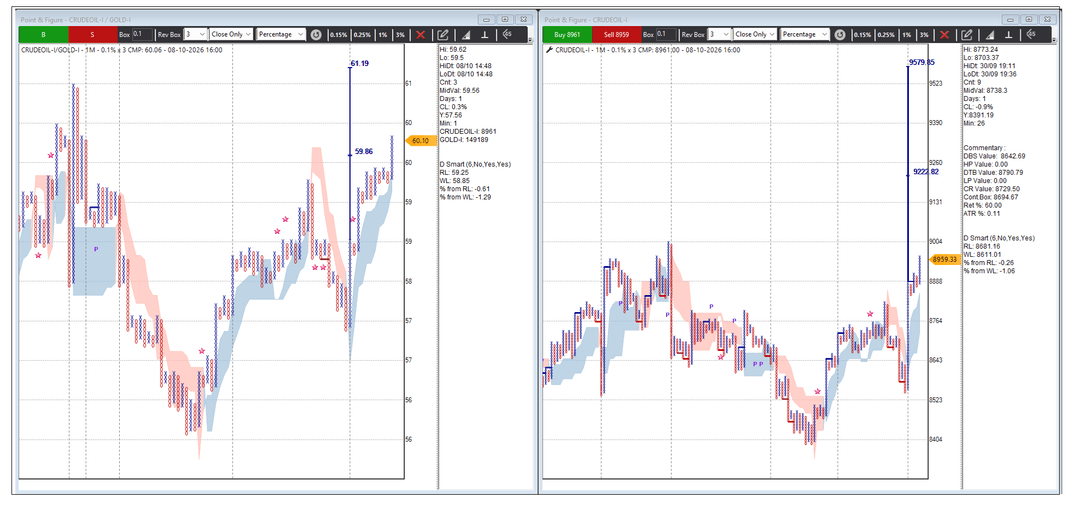The image size is (1080, 506).
Task: Click wrench icon beside CRUDEOIL-I chart title
Action: 549,50
